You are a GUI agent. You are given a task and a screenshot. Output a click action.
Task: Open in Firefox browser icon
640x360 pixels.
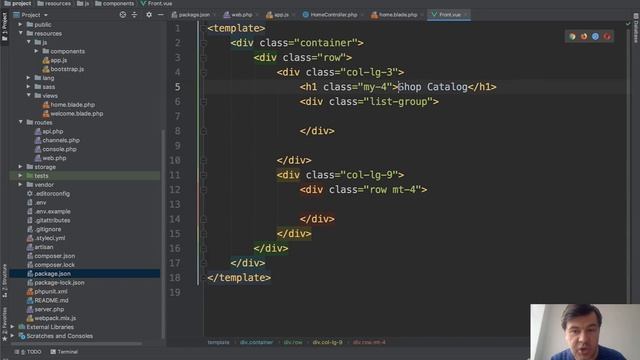(x=584, y=37)
